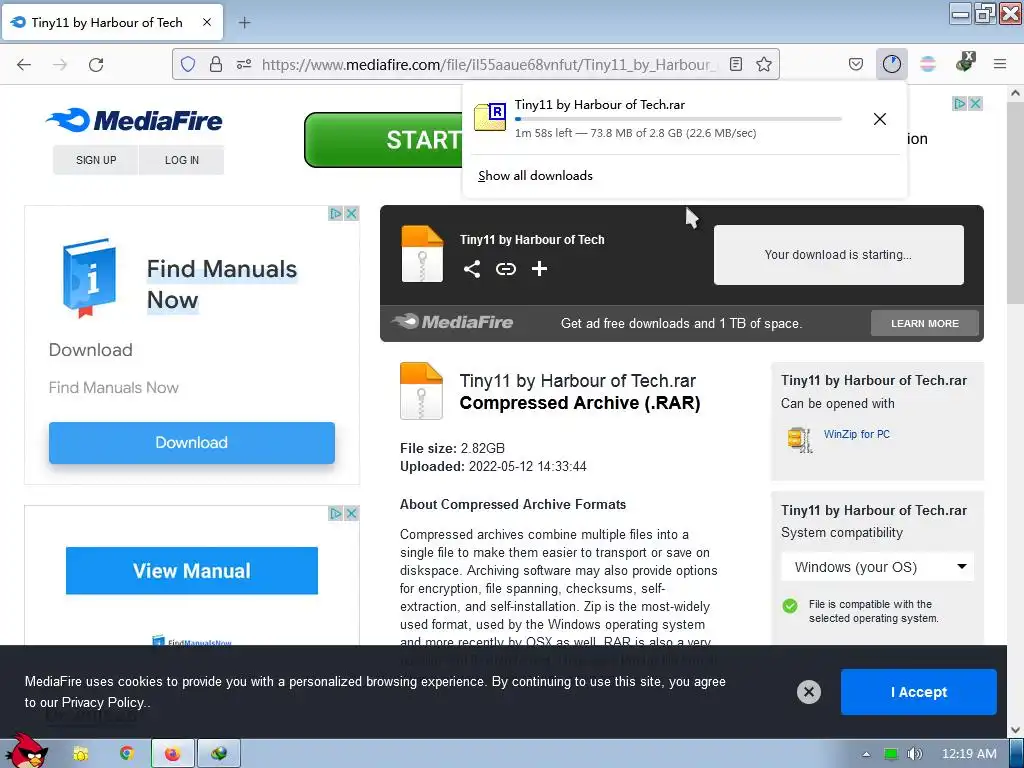This screenshot has width=1024, height=768.
Task: Click the SIGN UP button
Action: click(96, 160)
